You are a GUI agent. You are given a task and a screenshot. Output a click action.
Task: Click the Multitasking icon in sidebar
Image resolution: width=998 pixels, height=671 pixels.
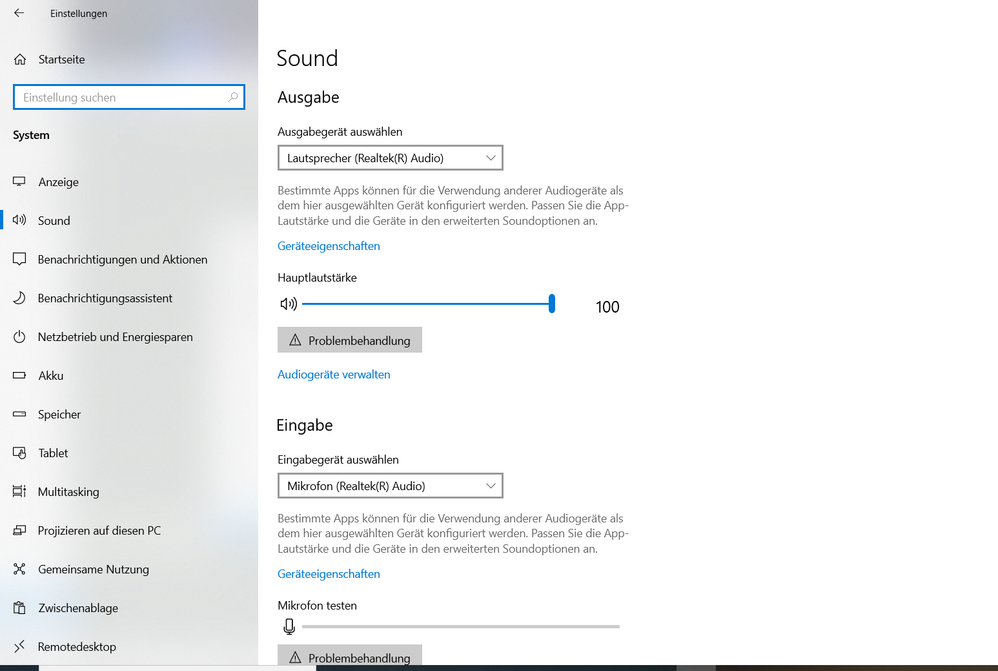(x=18, y=492)
